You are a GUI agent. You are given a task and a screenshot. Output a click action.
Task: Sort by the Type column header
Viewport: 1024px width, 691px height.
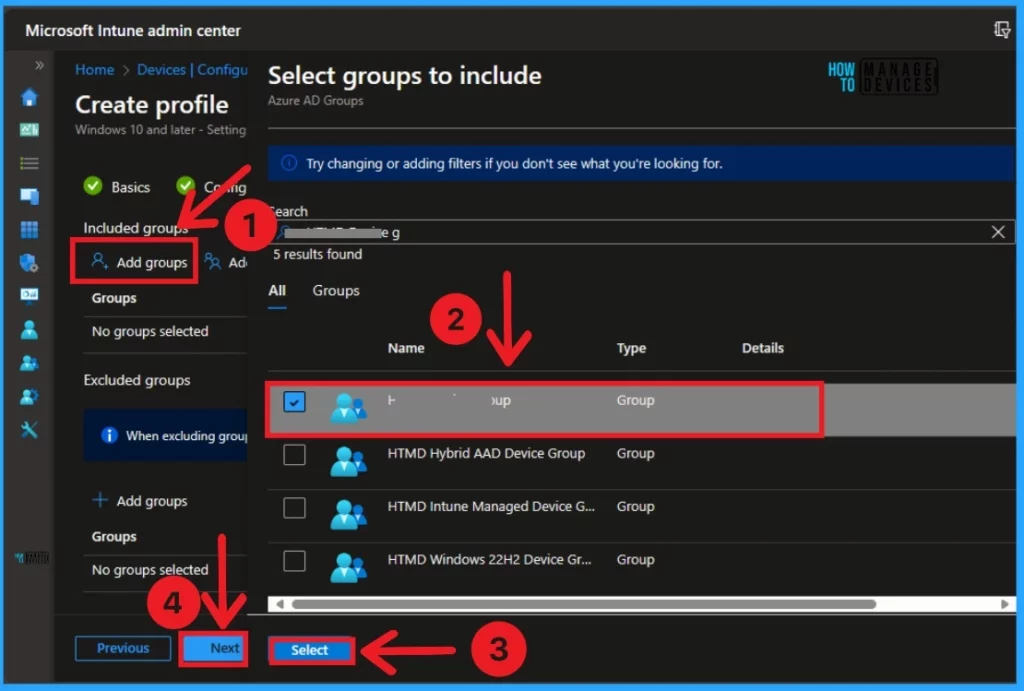coord(631,348)
